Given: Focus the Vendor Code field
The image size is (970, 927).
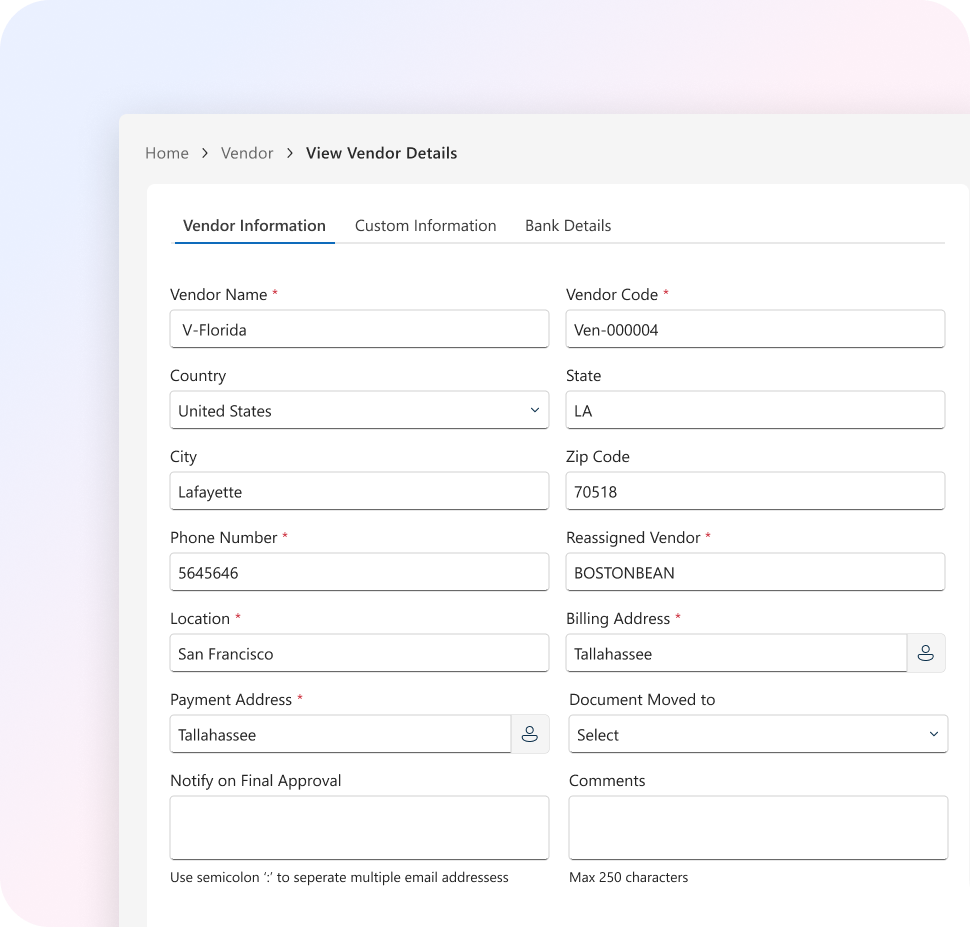Looking at the screenshot, I should point(755,329).
